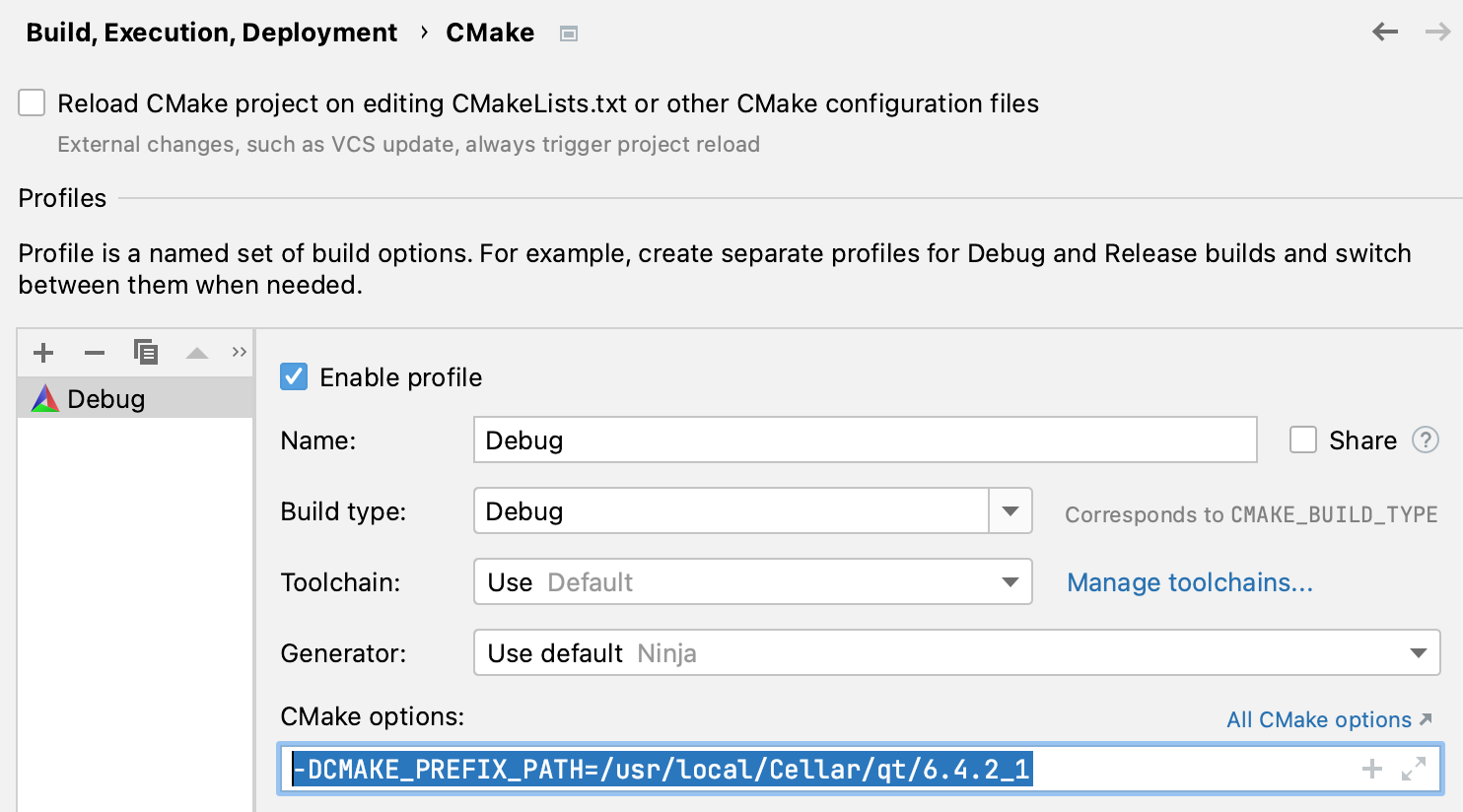This screenshot has width=1463, height=812.
Task: Open the Build type dropdown
Action: tap(1010, 510)
